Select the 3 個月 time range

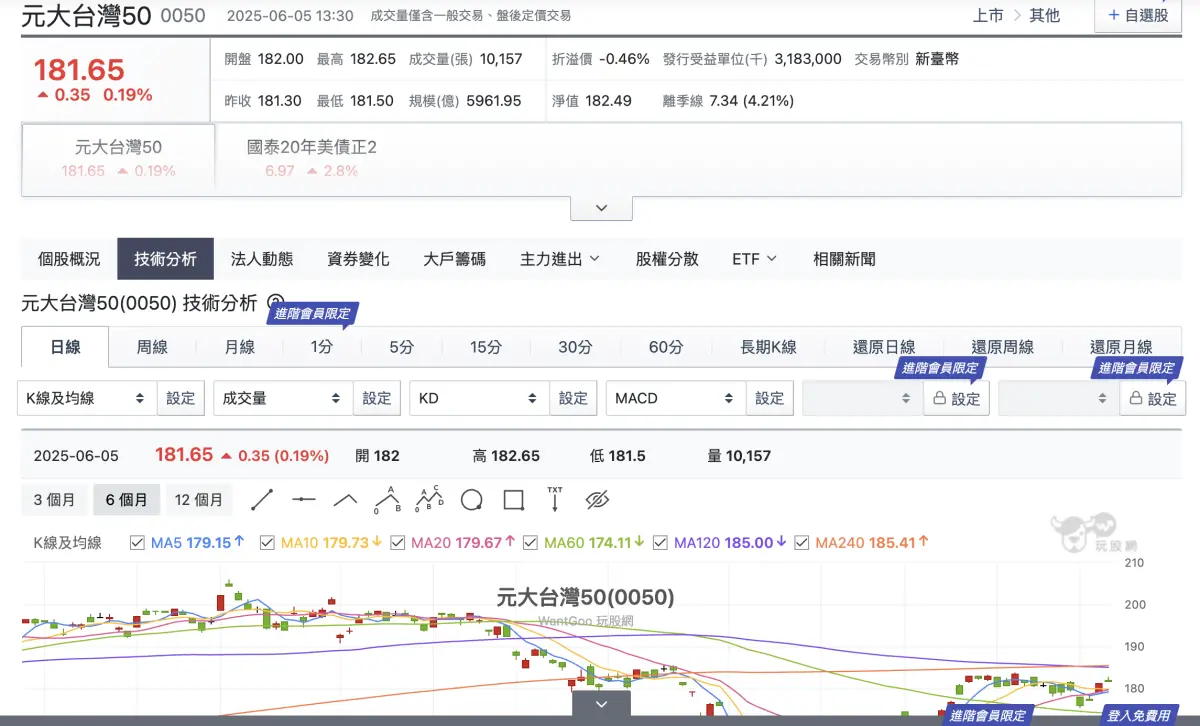coord(54,499)
